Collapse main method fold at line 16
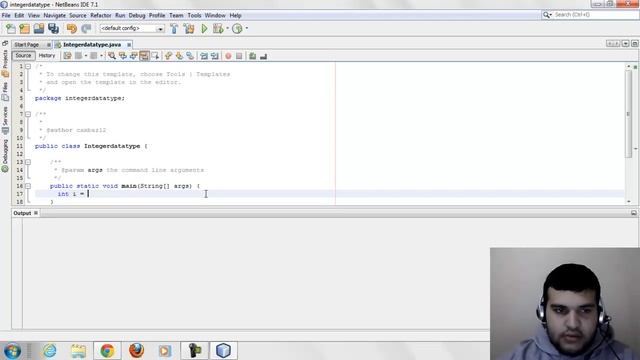Screen dimensions: 640x360 pos(28,186)
